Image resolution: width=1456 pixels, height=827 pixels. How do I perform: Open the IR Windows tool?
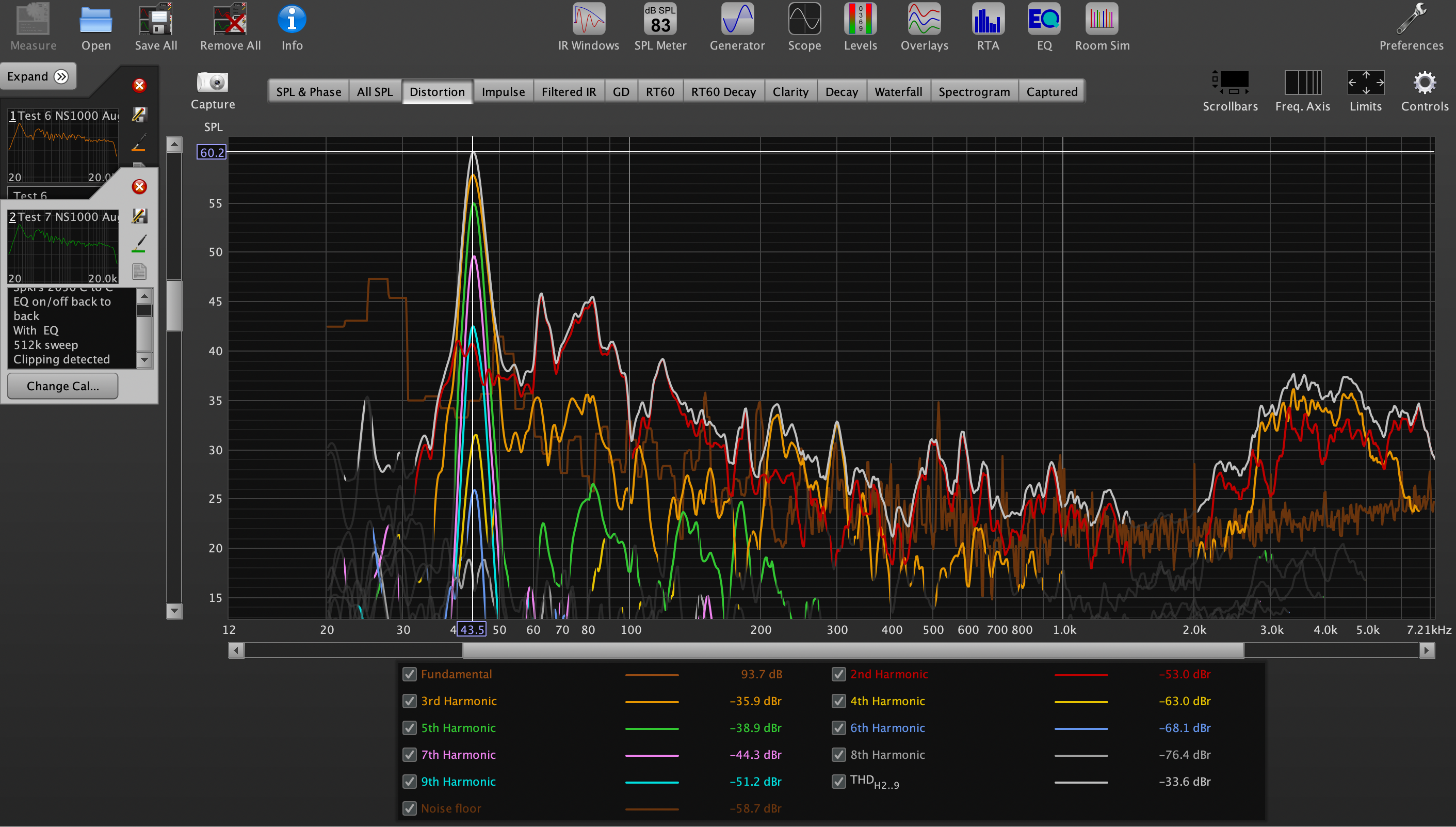pyautogui.click(x=589, y=19)
